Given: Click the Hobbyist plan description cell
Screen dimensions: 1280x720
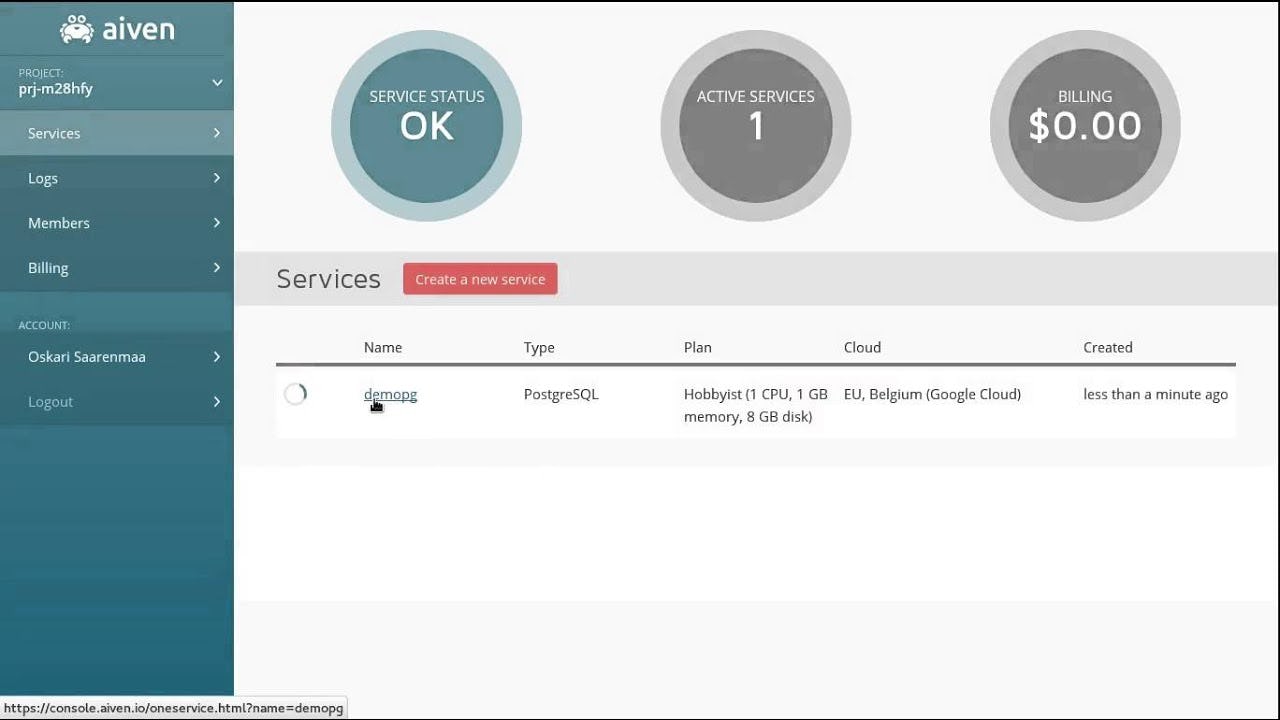Looking at the screenshot, I should point(756,405).
